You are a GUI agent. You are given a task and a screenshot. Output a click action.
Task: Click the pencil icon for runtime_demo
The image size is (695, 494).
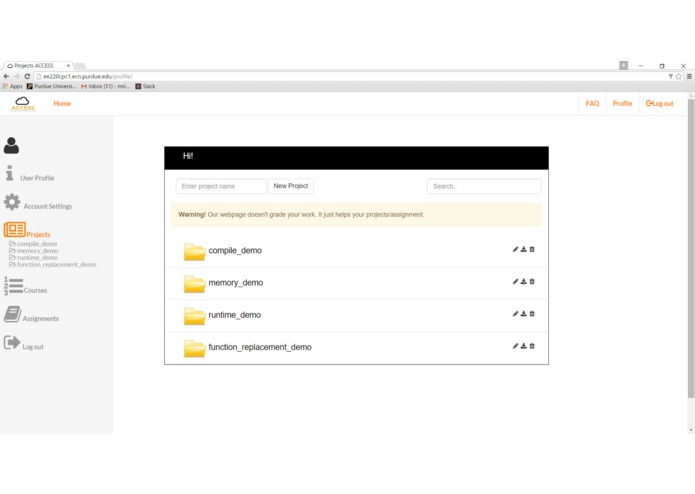click(515, 314)
